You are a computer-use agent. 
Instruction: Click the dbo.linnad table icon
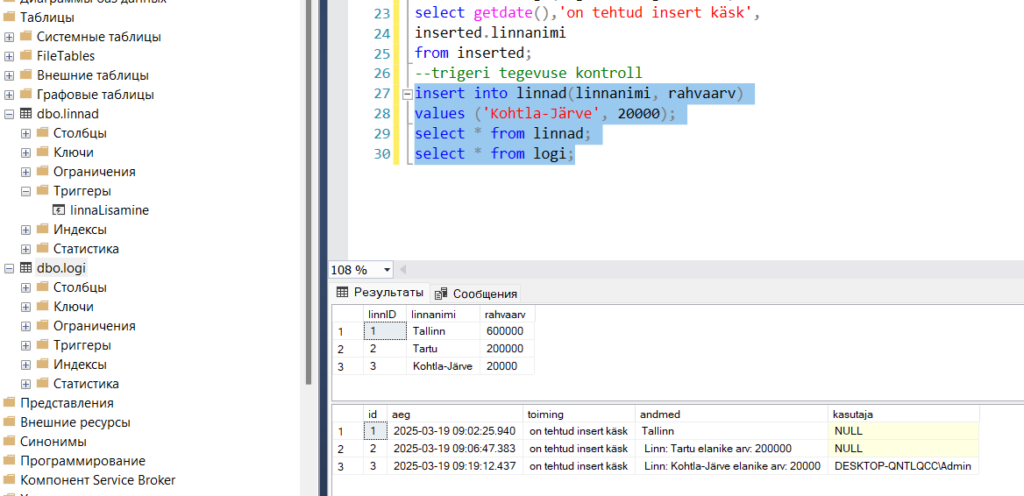25,114
